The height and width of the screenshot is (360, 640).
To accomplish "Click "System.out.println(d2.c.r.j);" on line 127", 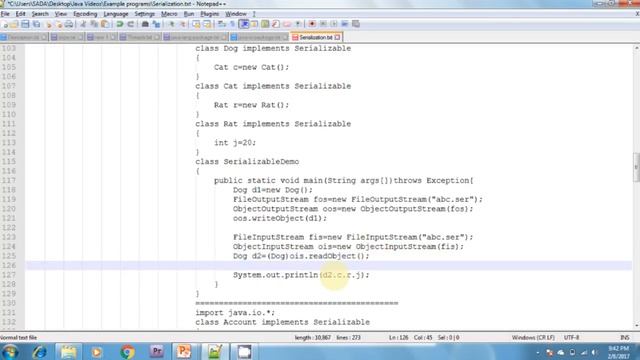I will click(x=301, y=275).
